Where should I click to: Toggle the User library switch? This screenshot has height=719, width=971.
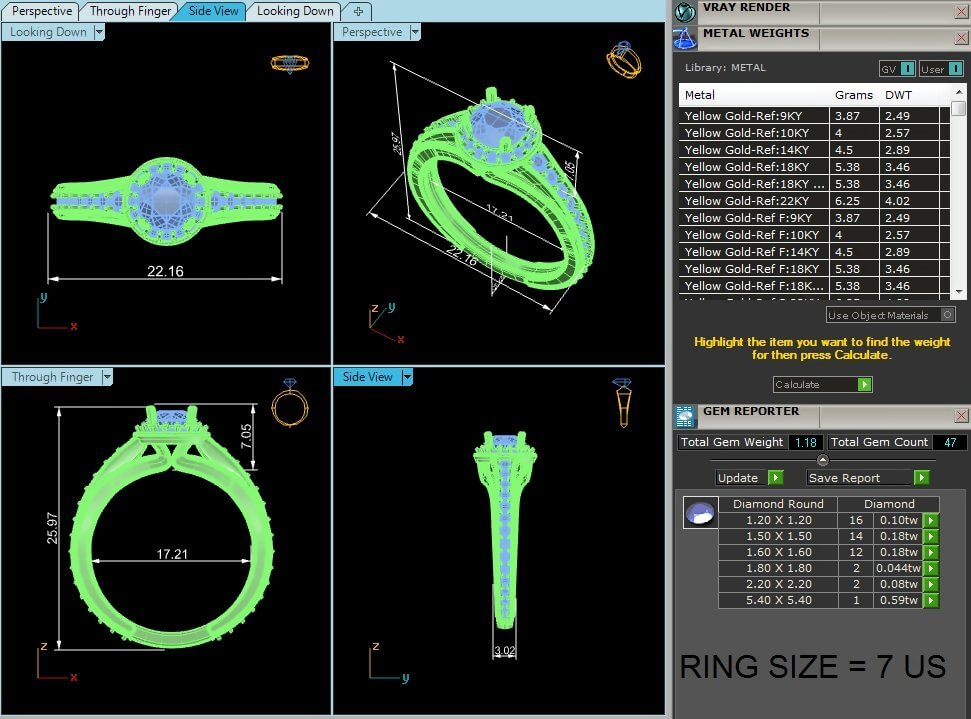pyautogui.click(x=954, y=69)
